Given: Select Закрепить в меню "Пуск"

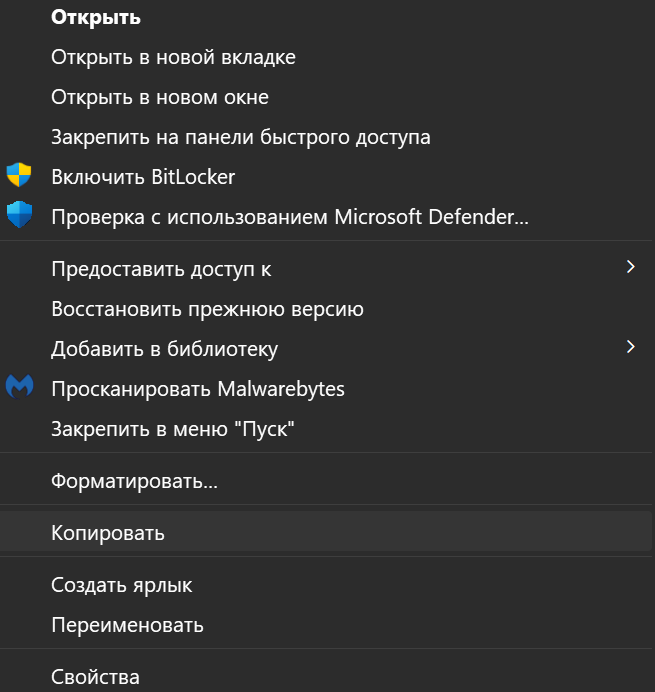Looking at the screenshot, I should (173, 429).
